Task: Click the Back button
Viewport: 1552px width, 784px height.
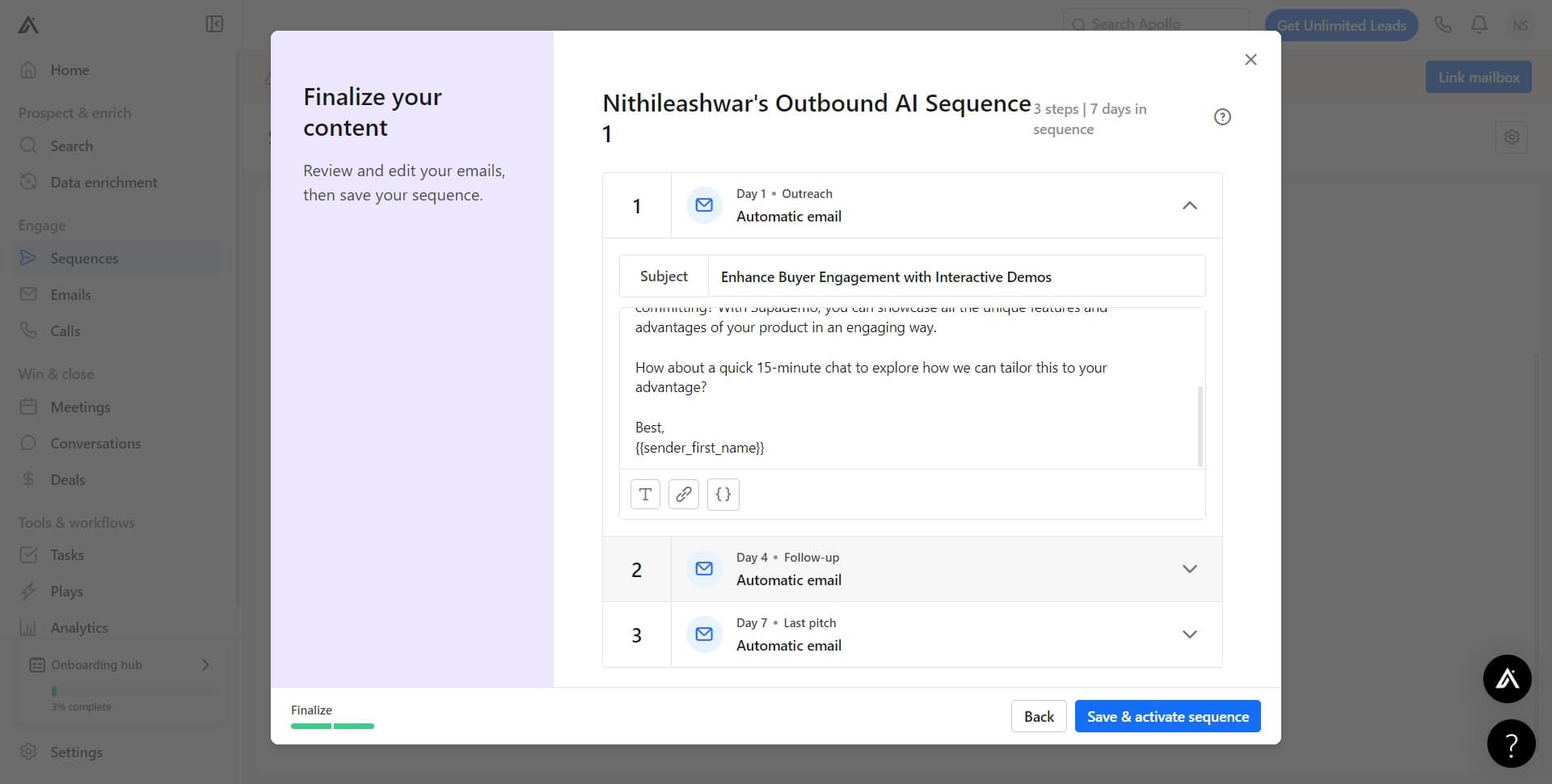Action: (x=1038, y=716)
